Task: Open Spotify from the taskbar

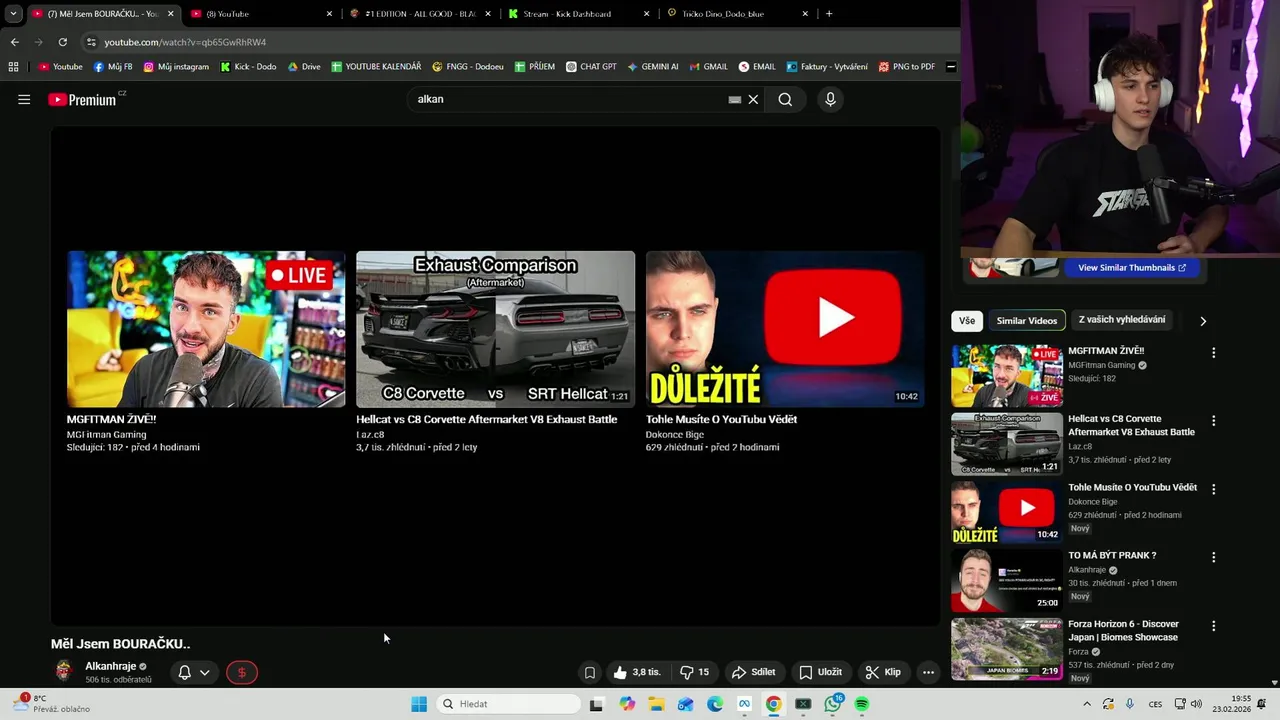Action: 861,704
